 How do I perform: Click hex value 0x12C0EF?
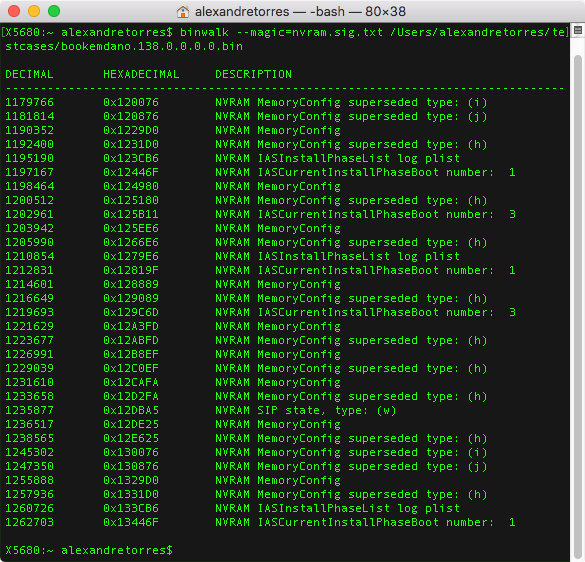(x=131, y=368)
